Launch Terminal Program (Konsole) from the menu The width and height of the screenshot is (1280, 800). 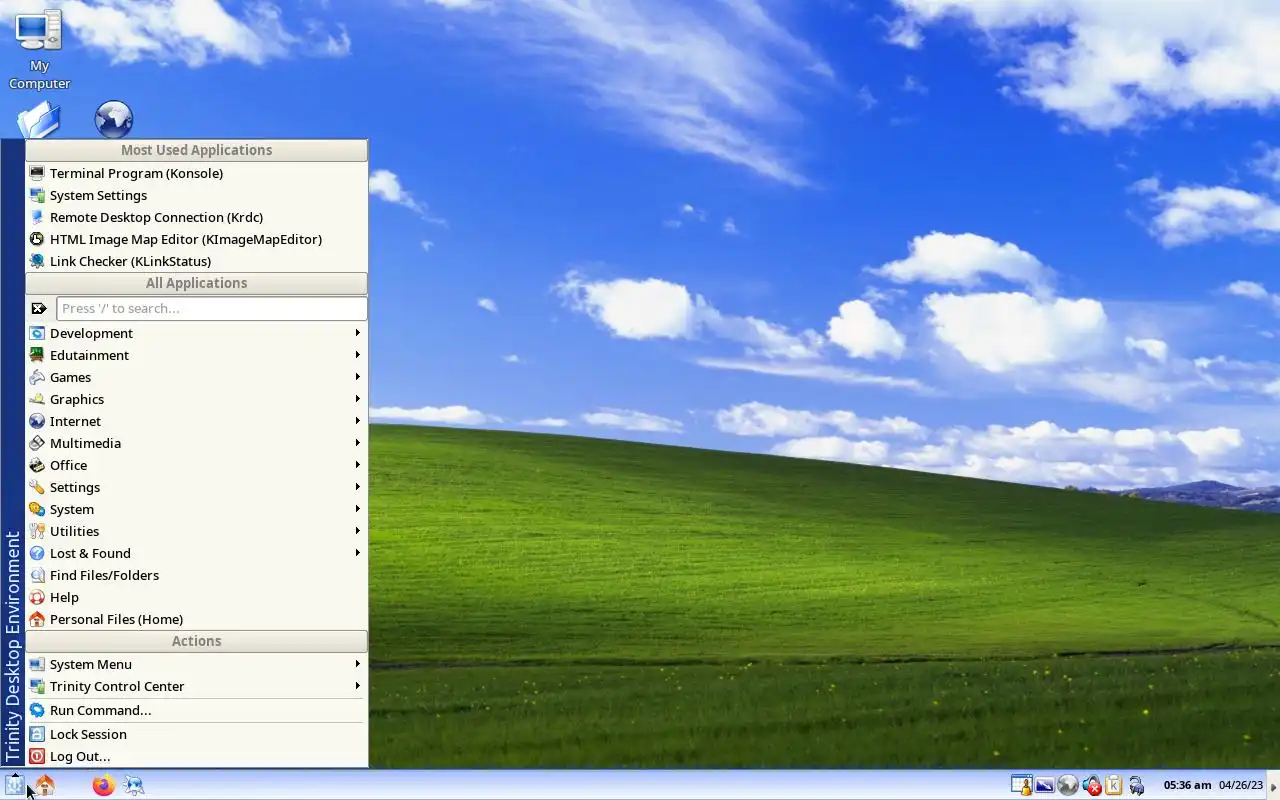[x=196, y=173]
